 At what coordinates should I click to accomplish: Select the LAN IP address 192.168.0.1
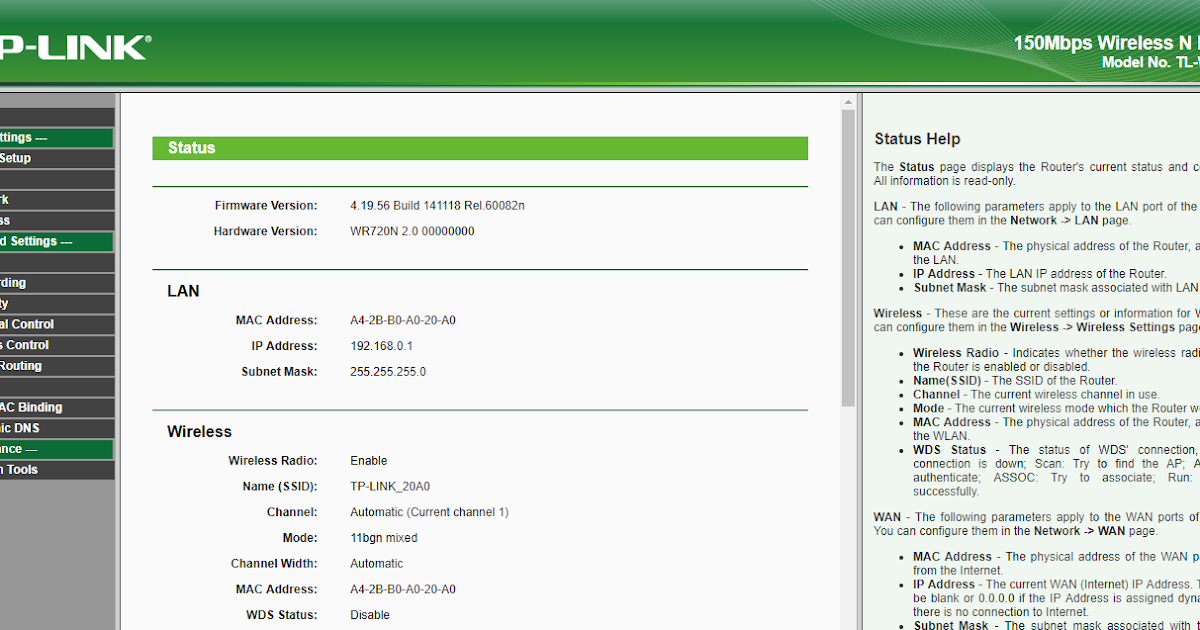click(381, 346)
